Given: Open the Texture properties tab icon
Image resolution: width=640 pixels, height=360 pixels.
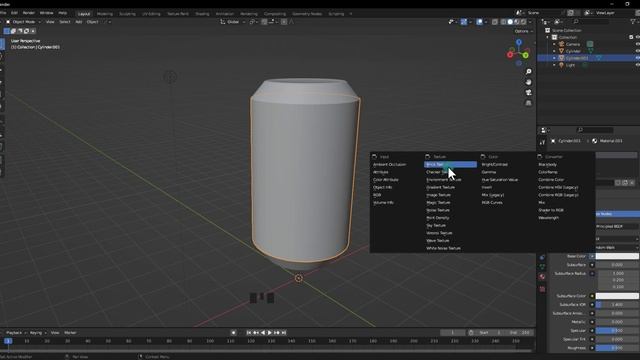Looking at the screenshot, I should tap(542, 289).
